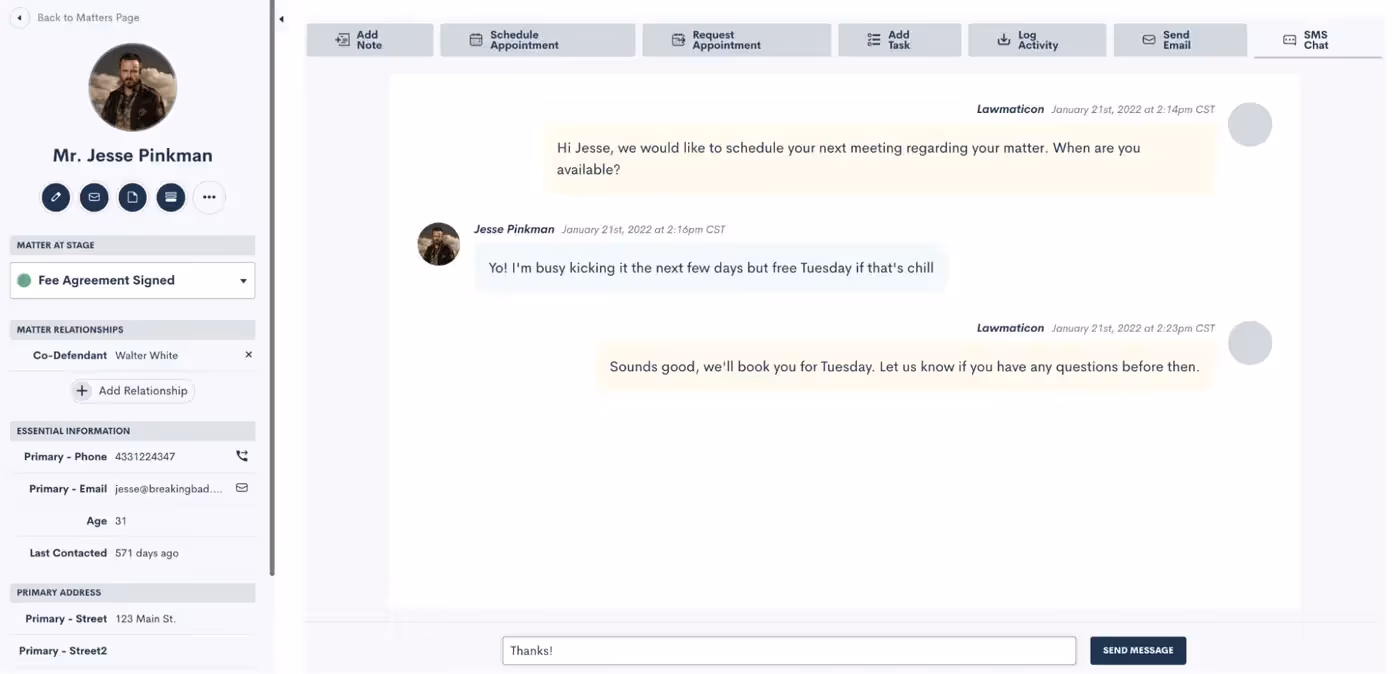Switch to the Send Email tab

[x=1179, y=40]
